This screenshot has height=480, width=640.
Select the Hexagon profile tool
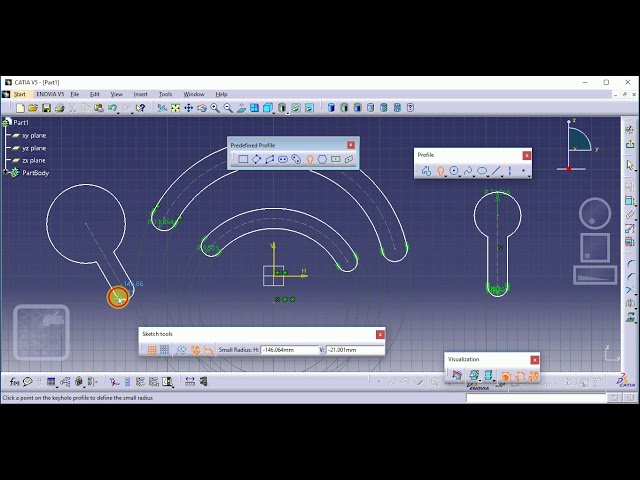click(x=322, y=159)
